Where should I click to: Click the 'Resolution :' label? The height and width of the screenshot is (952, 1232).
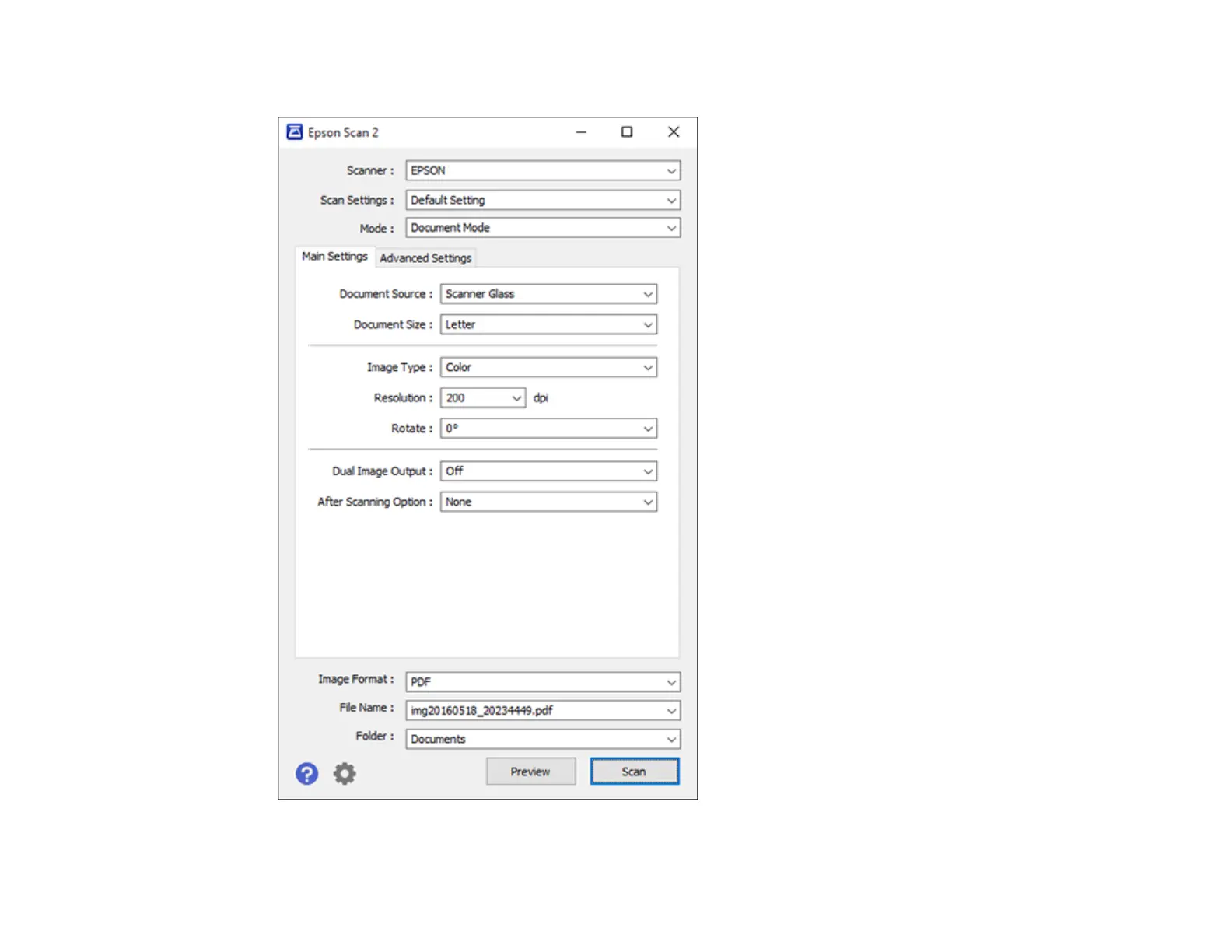pos(404,398)
